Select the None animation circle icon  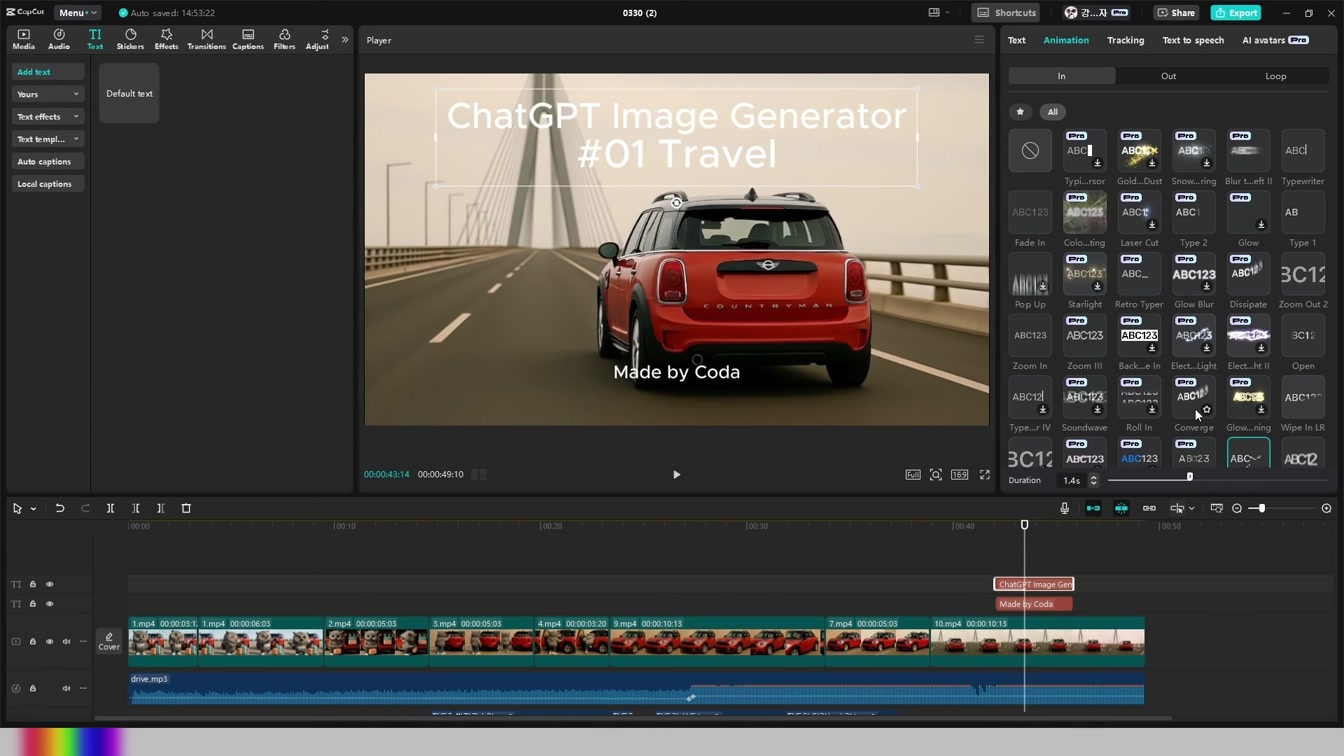pyautogui.click(x=1030, y=151)
